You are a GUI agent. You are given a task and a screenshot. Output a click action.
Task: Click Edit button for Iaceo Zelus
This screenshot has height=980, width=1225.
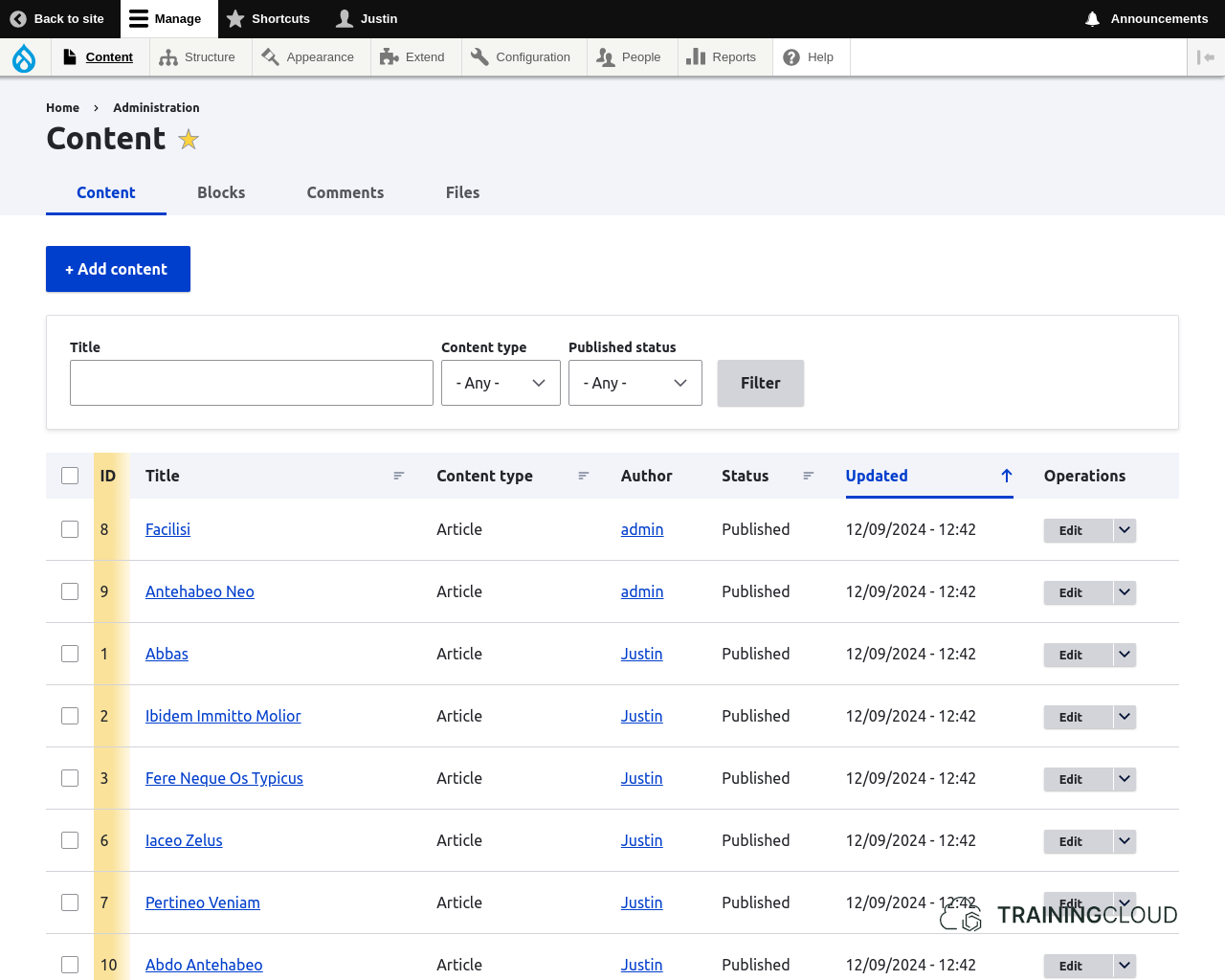coord(1079,841)
